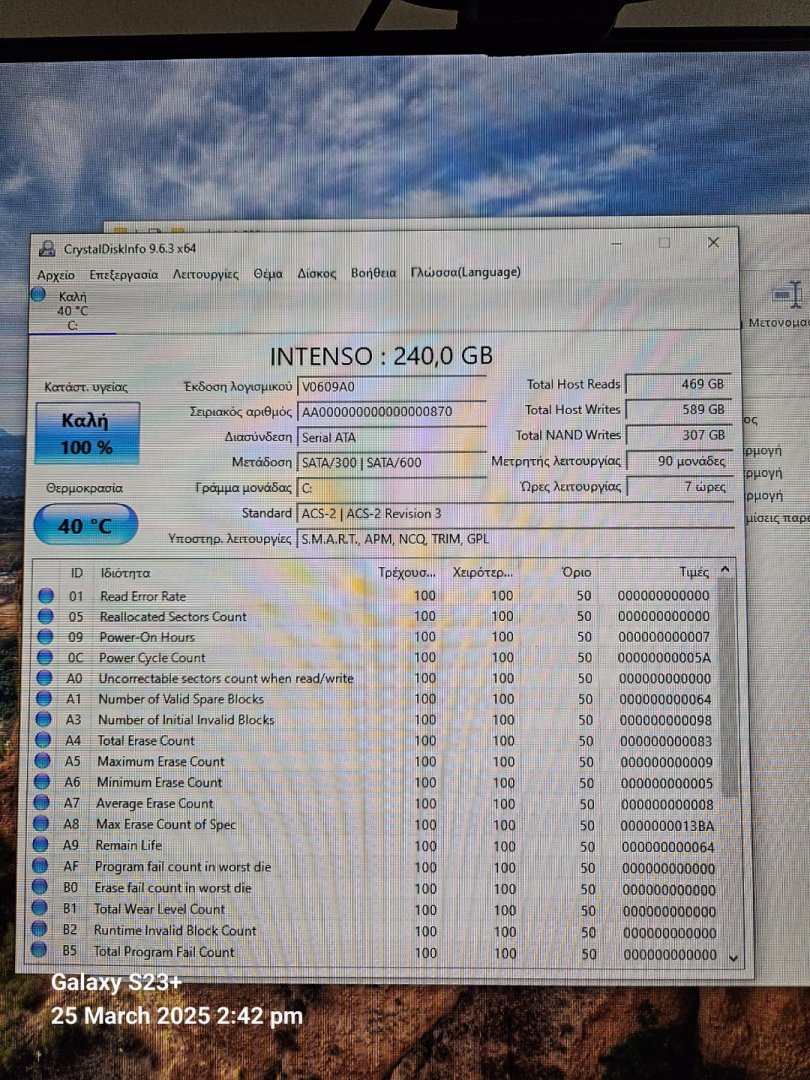
Task: Click the firmware field V0609A0
Action: click(x=392, y=386)
